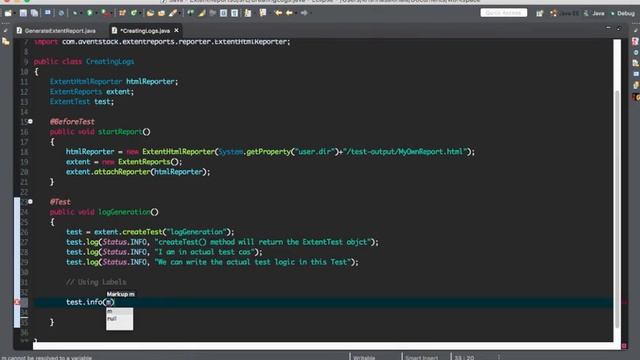Screen dimensions: 640x360
Task: Toggle the Block Selection Mode icon
Action: pos(223,13)
